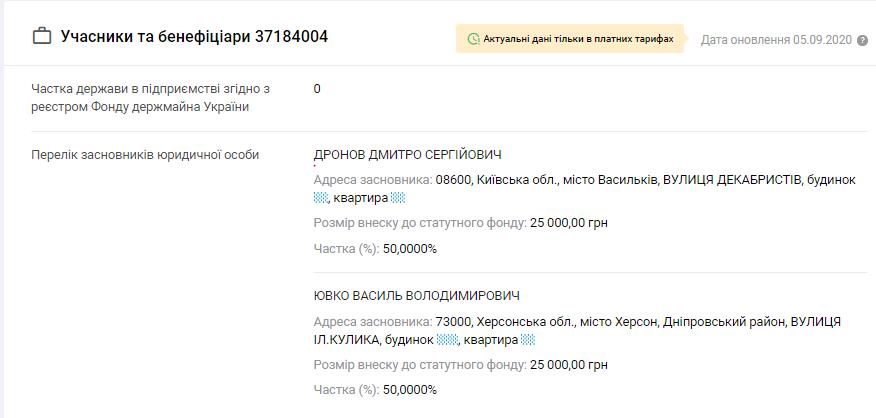Click the 'Перелік засновників юридичної особи' label

[x=145, y=155]
